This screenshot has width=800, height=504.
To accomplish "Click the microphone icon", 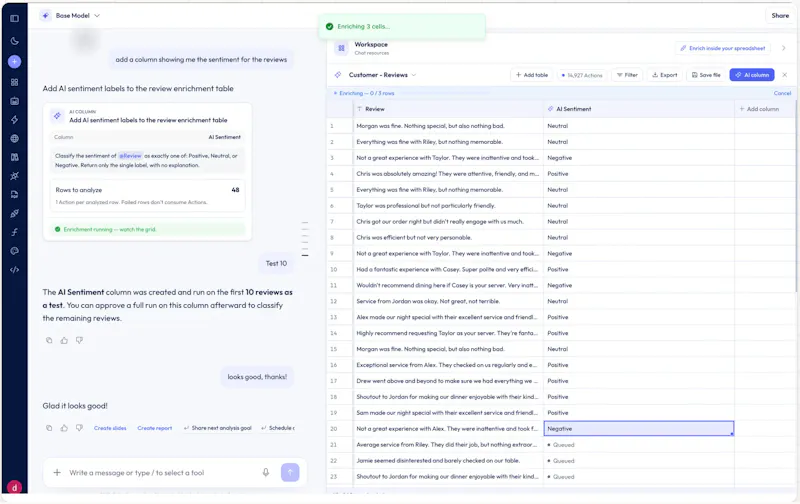I will pyautogui.click(x=266, y=473).
